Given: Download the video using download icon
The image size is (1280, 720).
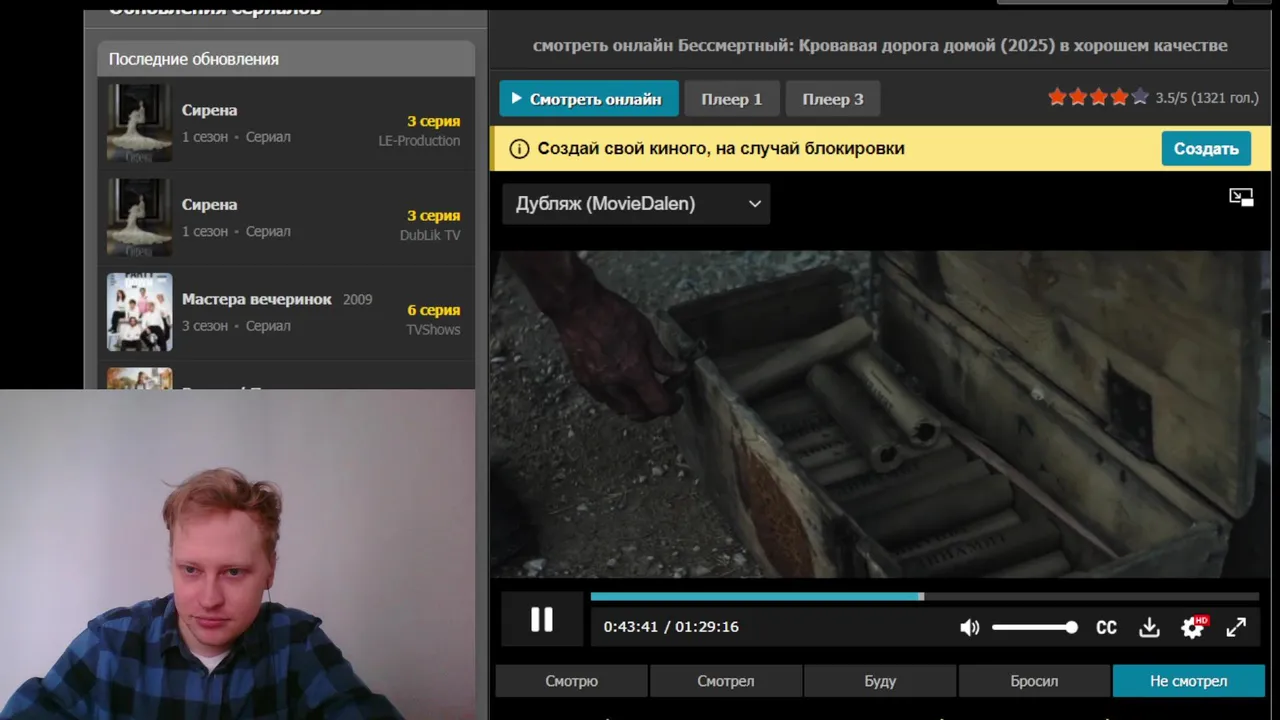Looking at the screenshot, I should pyautogui.click(x=1149, y=627).
